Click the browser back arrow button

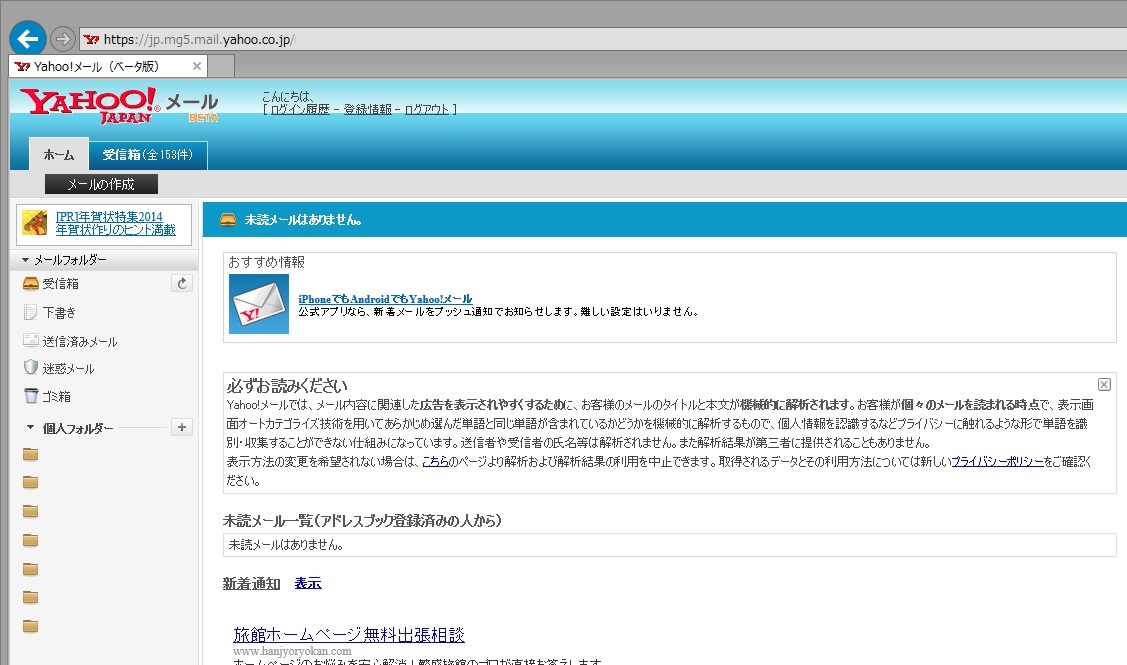[x=27, y=38]
